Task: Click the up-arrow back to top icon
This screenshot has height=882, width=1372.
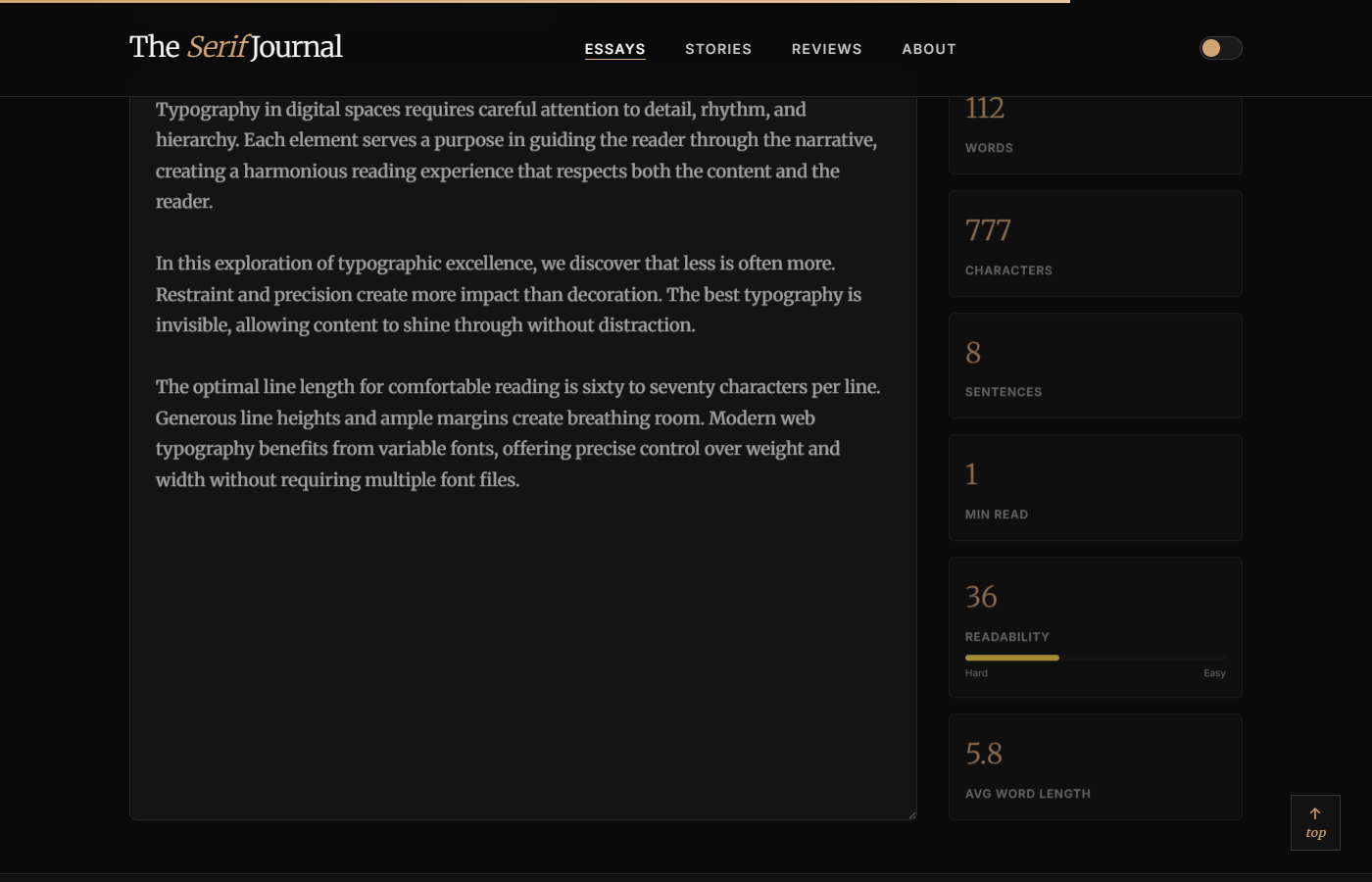Action: point(1315,813)
